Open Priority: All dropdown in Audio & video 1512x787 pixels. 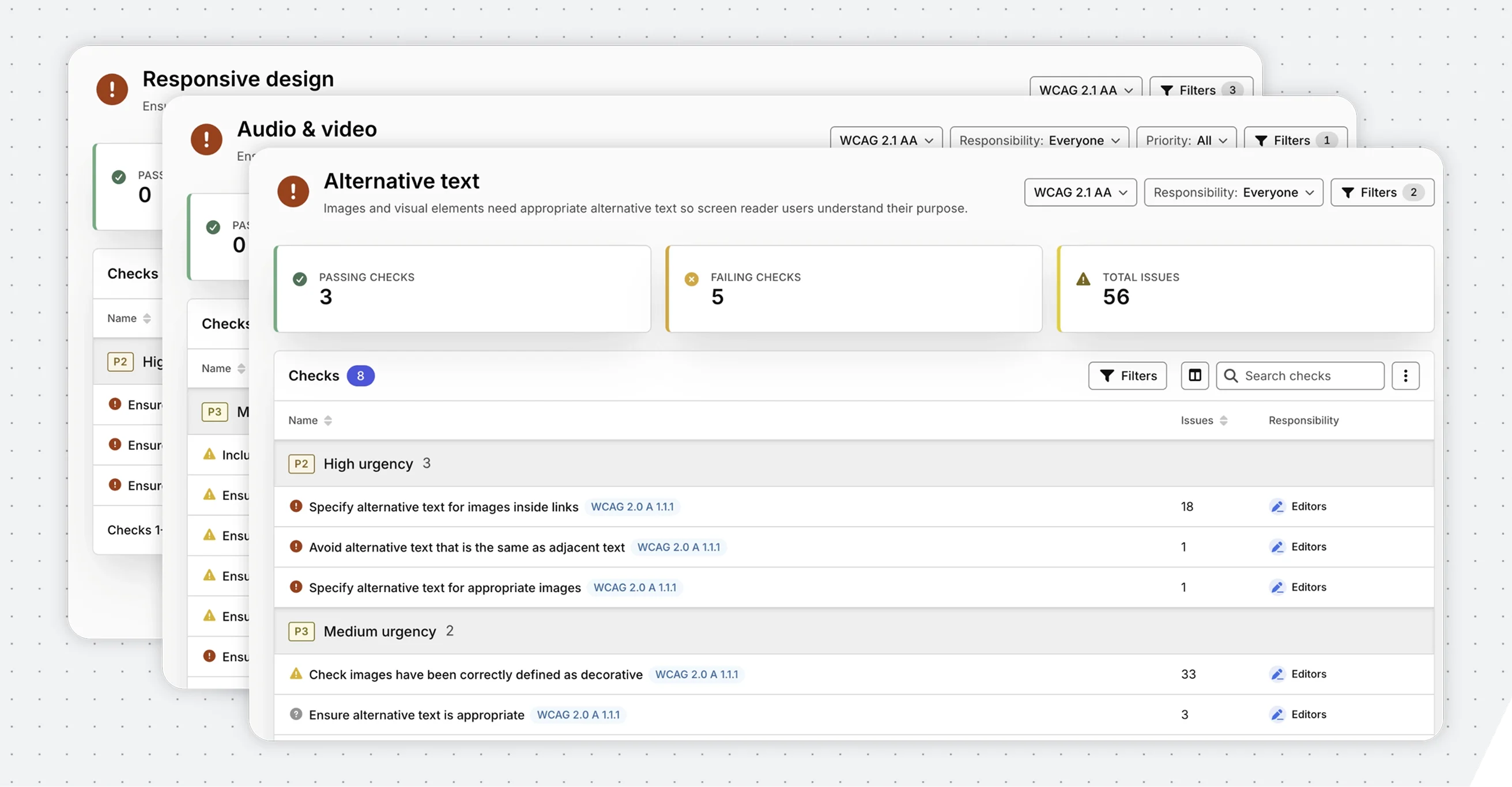[1186, 140]
